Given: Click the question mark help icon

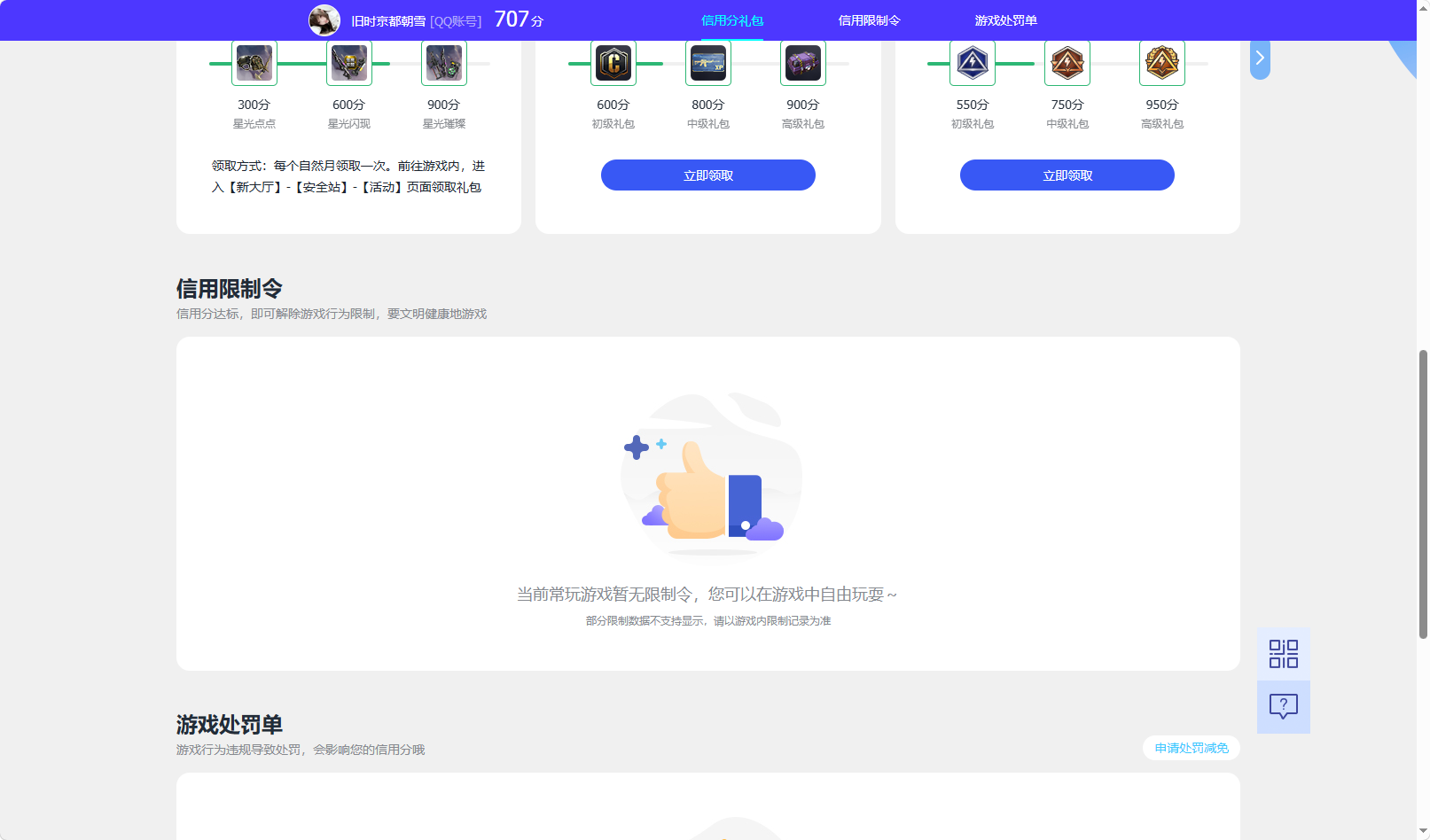Looking at the screenshot, I should 1283,706.
